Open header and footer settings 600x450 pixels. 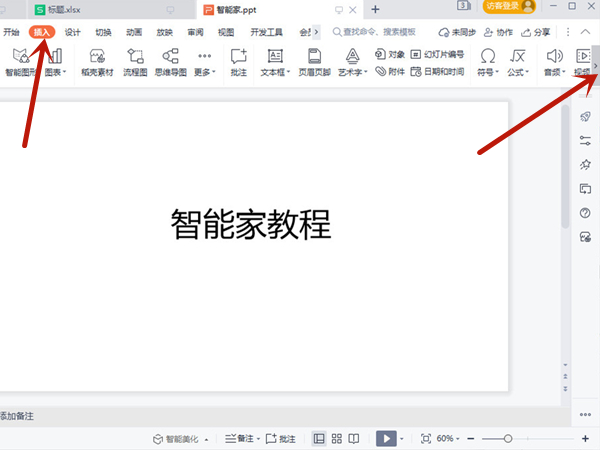click(314, 61)
